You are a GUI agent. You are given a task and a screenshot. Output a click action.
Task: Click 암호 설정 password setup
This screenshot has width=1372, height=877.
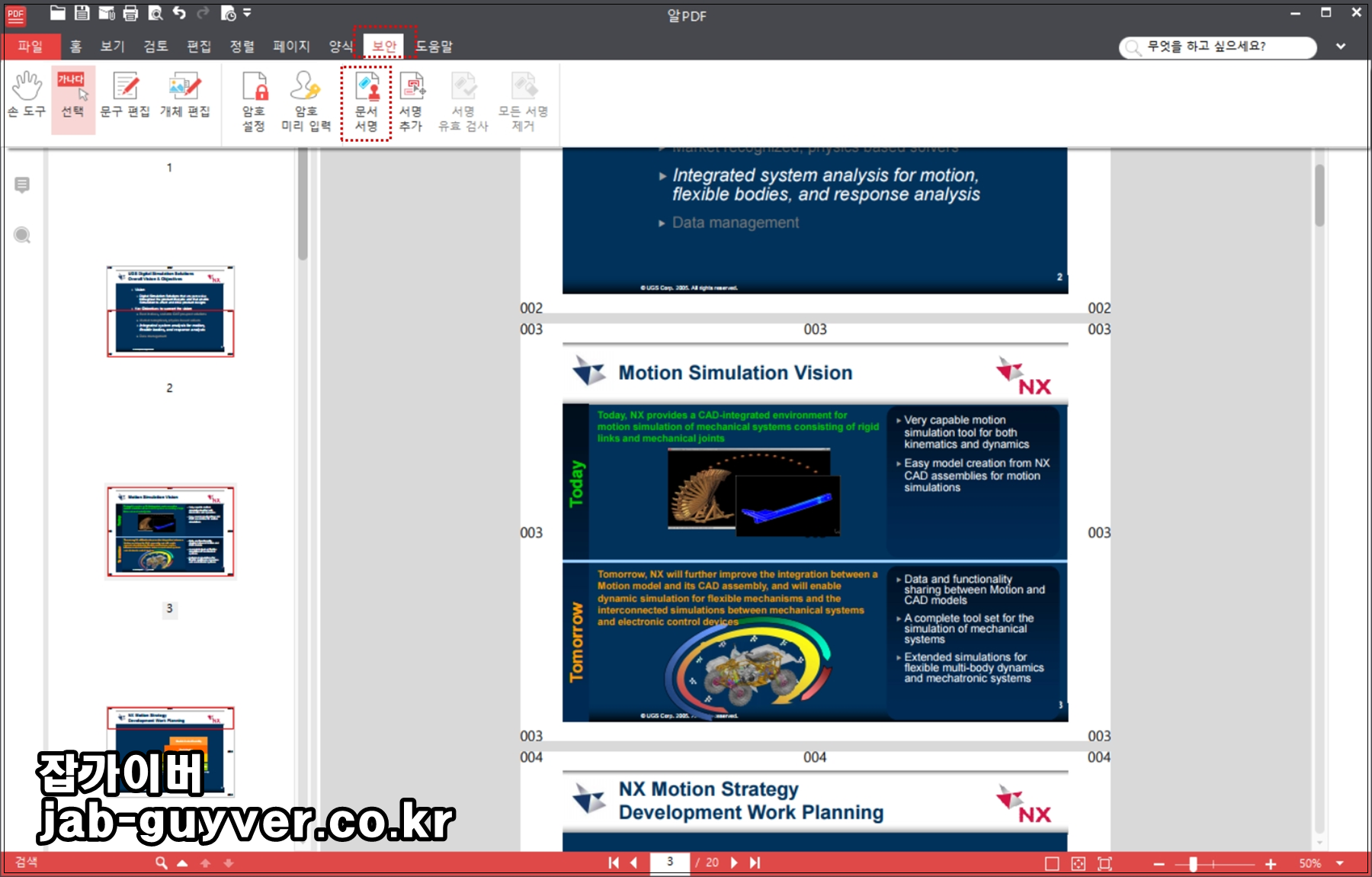click(x=255, y=101)
